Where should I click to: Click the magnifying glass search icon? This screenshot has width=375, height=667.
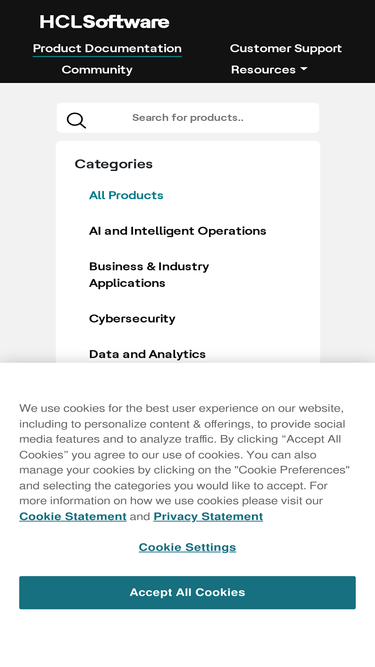coord(76,120)
